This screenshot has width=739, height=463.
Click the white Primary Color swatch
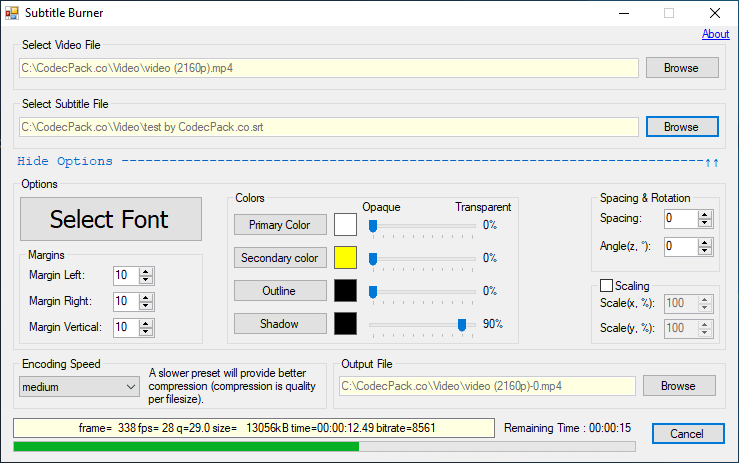point(346,225)
